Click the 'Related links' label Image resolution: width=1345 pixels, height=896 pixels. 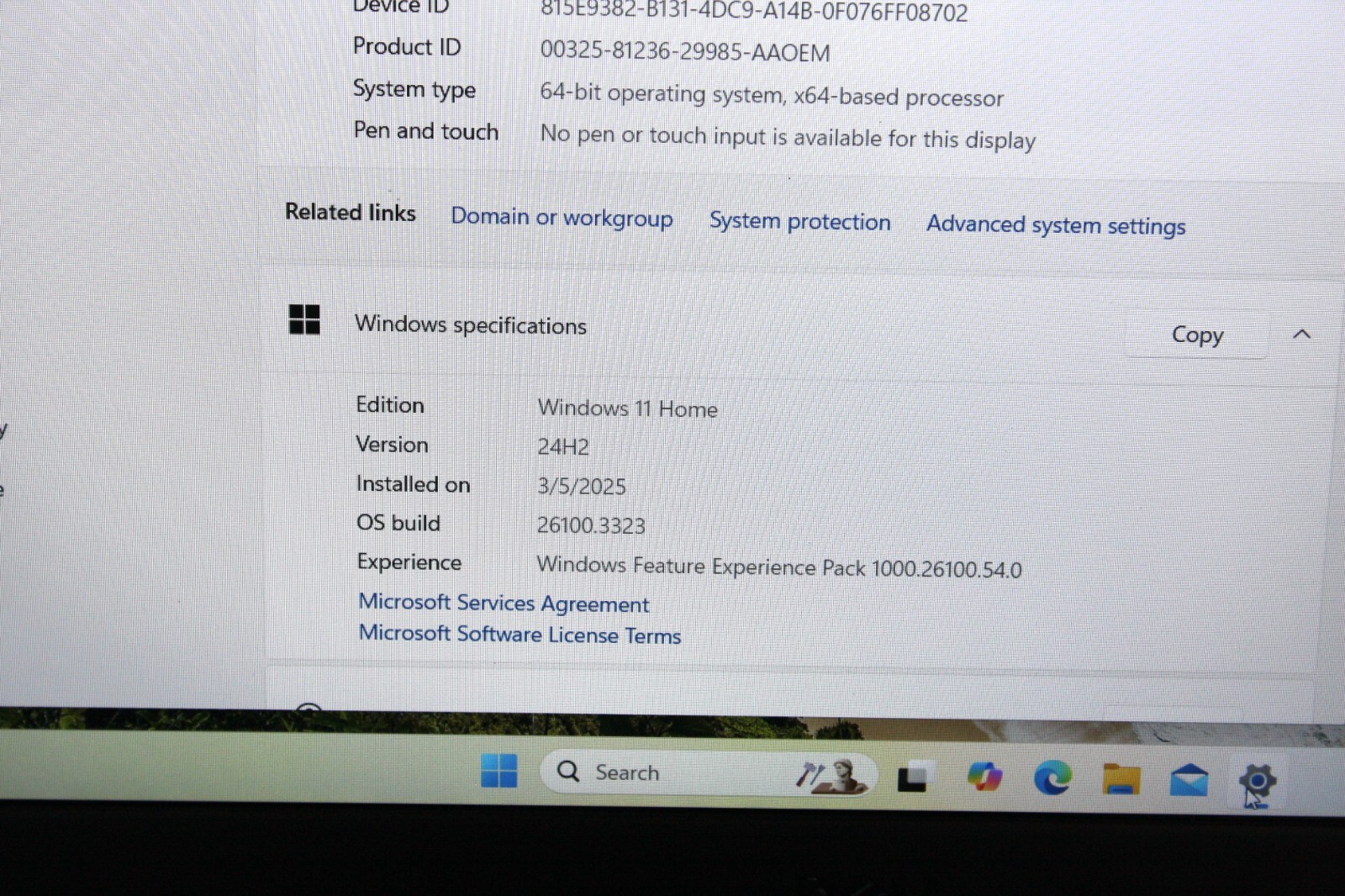tap(351, 212)
